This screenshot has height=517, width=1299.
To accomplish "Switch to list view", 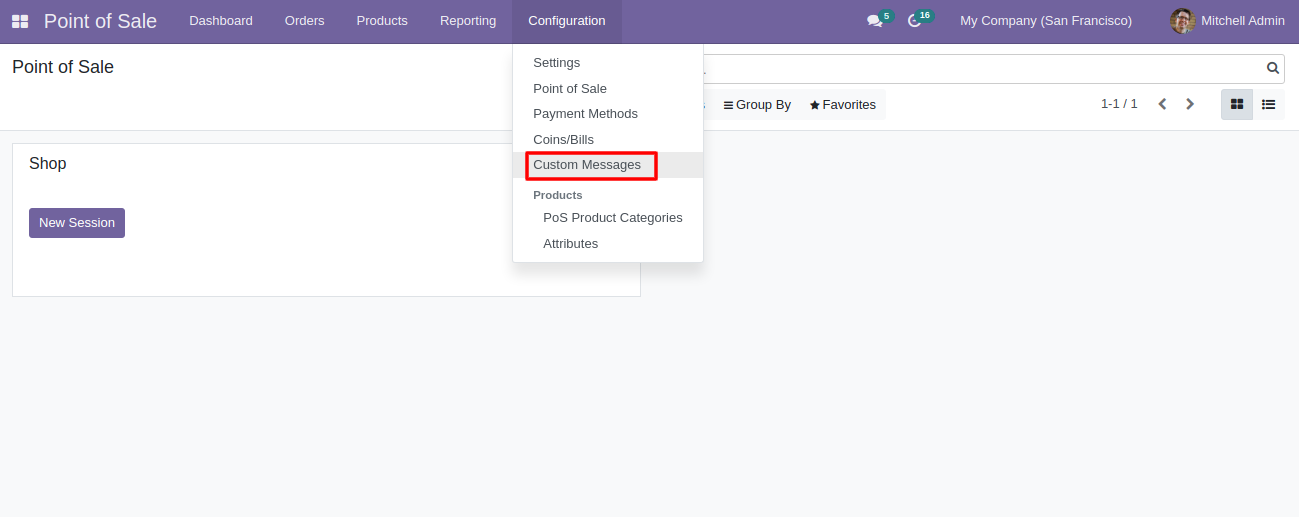I will point(1268,104).
